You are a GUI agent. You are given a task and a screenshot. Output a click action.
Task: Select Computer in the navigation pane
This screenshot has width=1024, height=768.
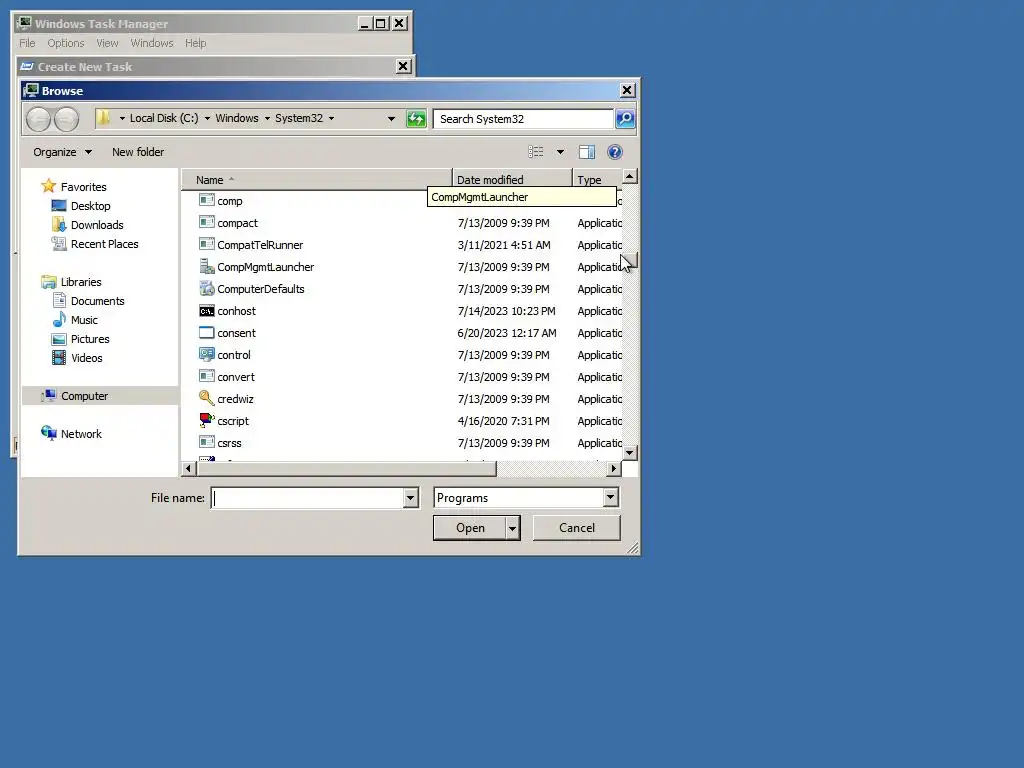[x=100, y=396]
